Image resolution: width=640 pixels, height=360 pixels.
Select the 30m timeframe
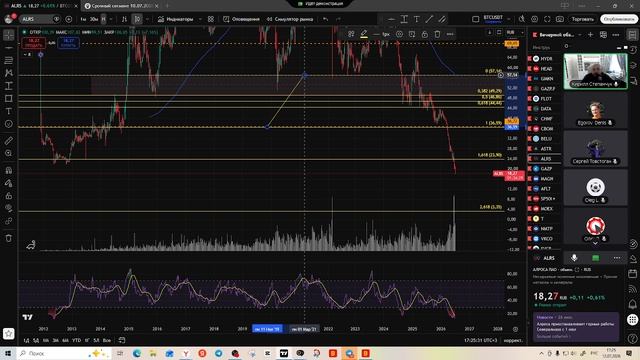(x=94, y=19)
